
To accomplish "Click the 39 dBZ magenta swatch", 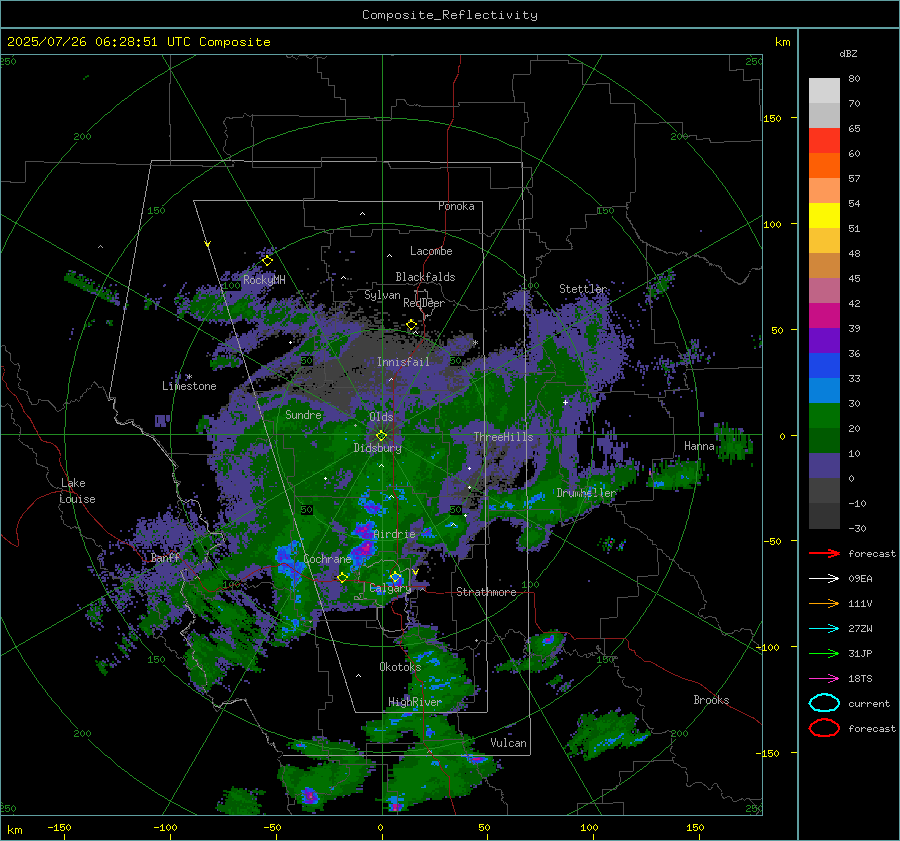I will 824,316.
